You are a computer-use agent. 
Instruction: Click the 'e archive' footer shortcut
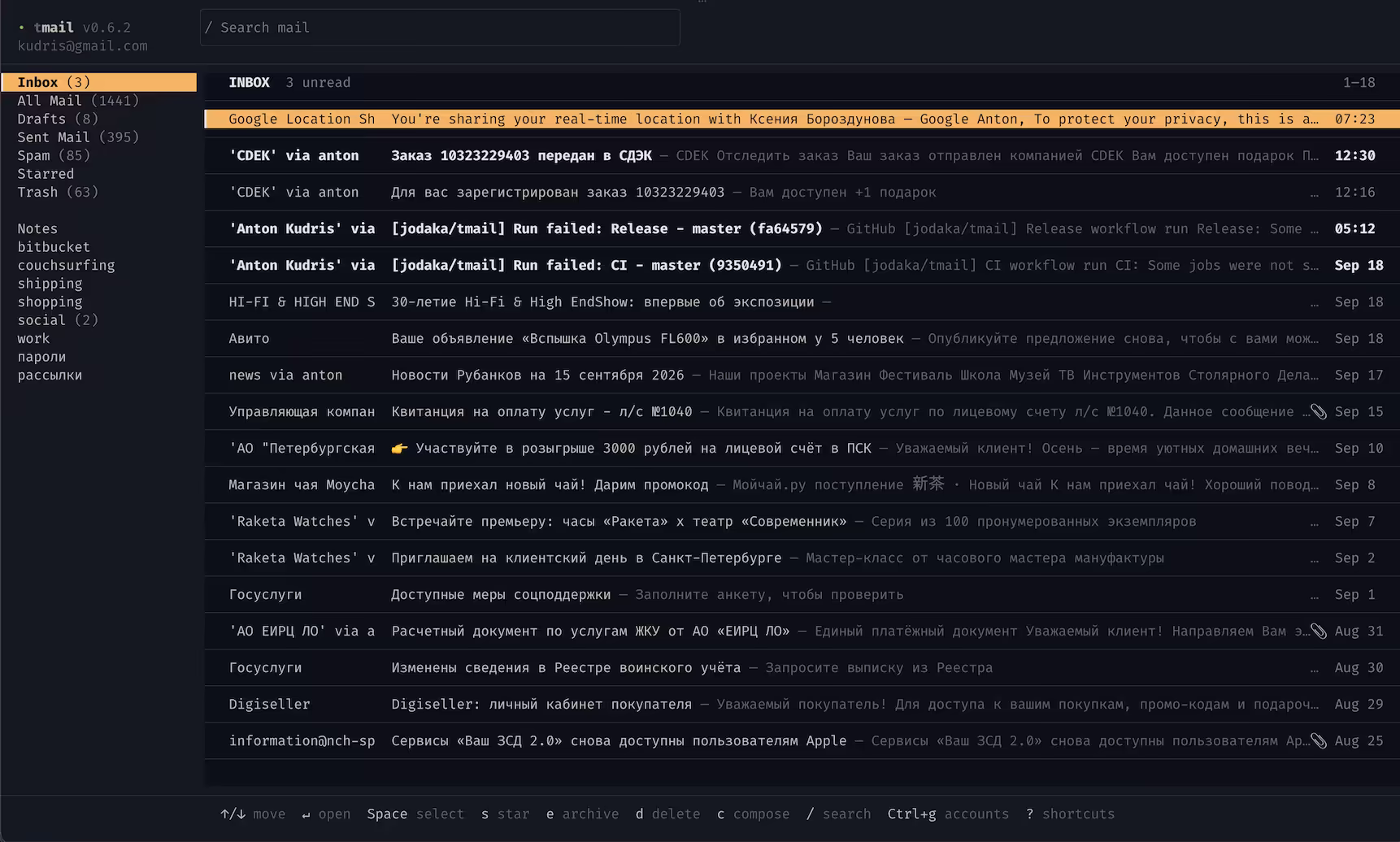pyautogui.click(x=582, y=814)
